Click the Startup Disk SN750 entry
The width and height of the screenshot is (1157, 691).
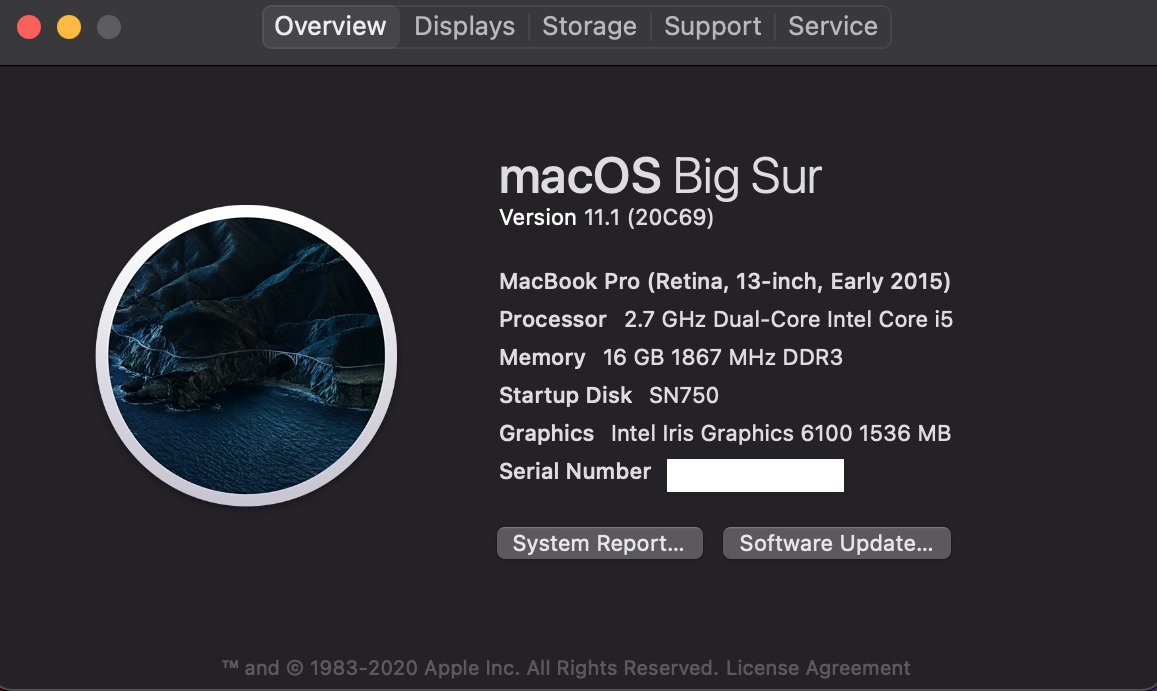(x=608, y=396)
